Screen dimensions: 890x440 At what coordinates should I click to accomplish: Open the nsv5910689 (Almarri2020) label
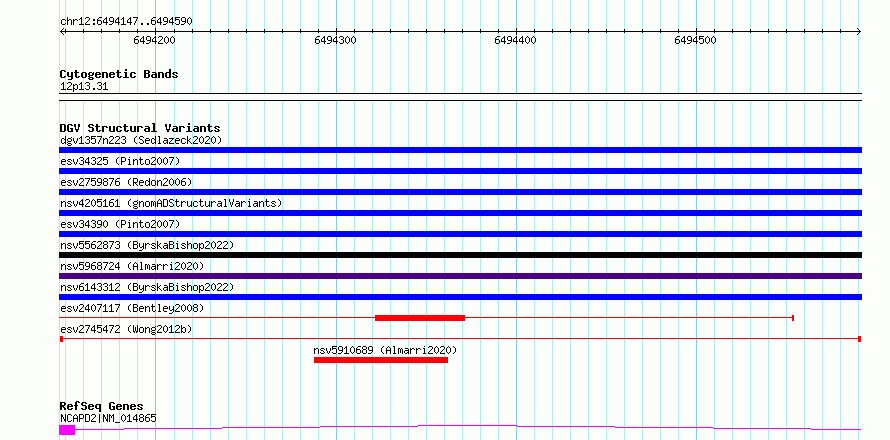tap(385, 350)
